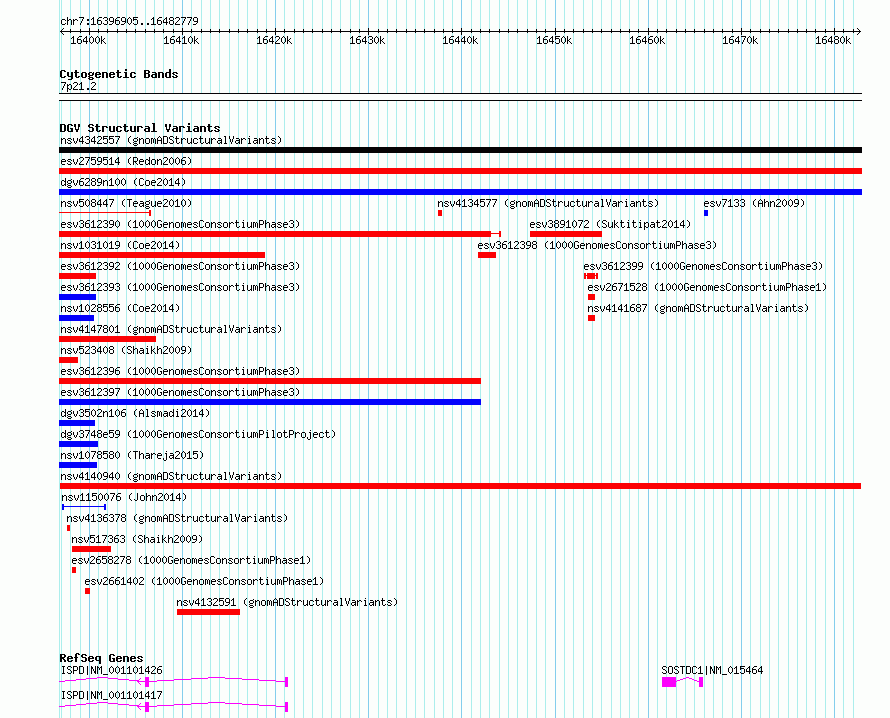890x718 pixels.
Task: Open dgv3502n106 (Alsmadi2014) label
Action: pyautogui.click(x=135, y=413)
